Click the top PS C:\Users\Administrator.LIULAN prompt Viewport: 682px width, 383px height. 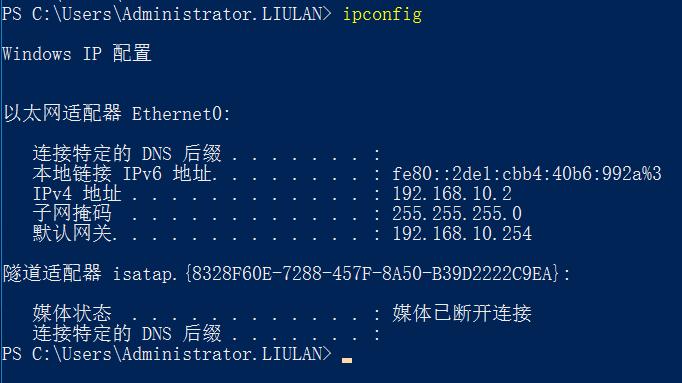click(x=167, y=14)
